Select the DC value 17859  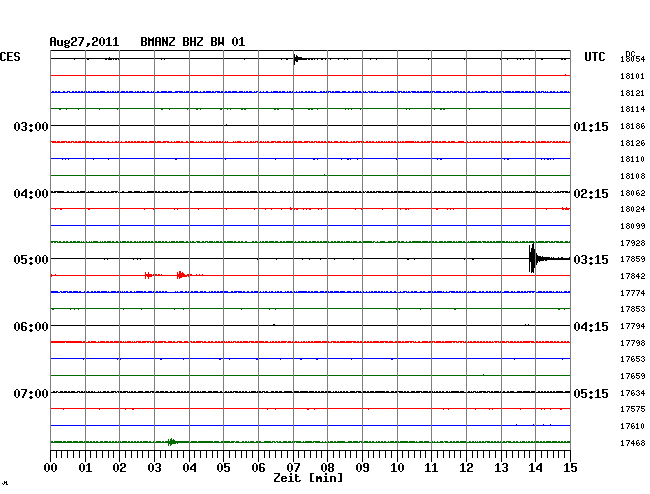pyautogui.click(x=633, y=259)
